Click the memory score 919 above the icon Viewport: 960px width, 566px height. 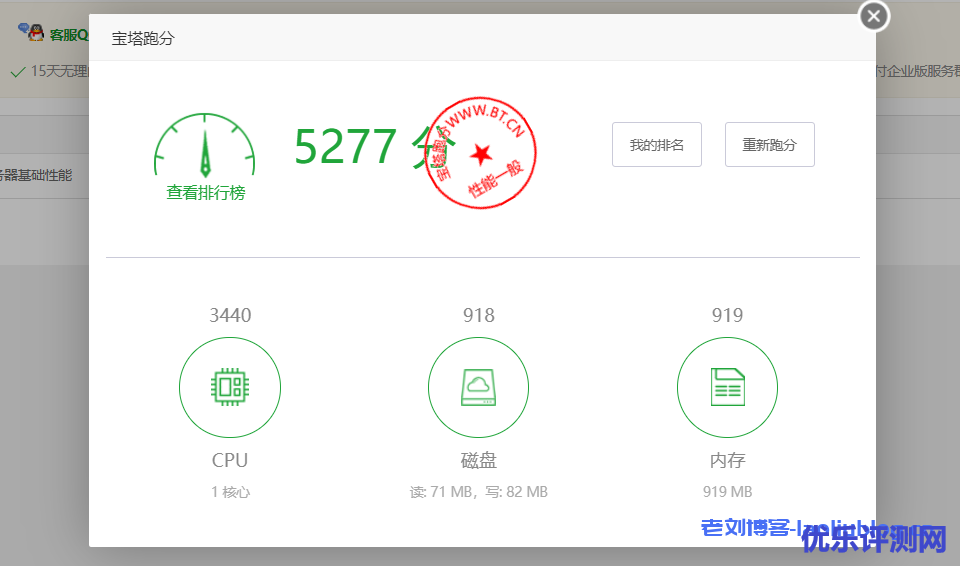727,315
